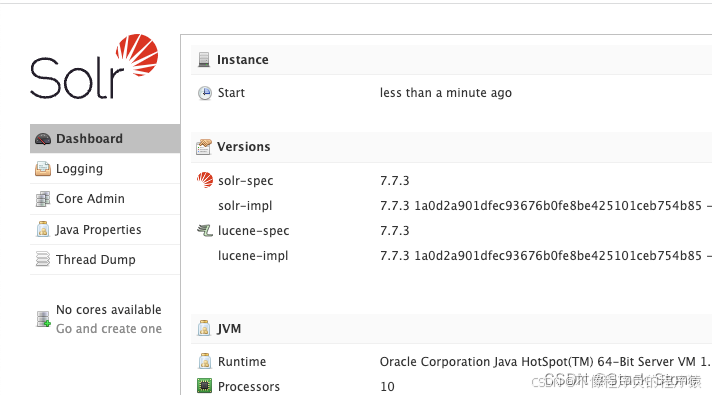The image size is (712, 395).
Task: Click the Start label
Action: pyautogui.click(x=231, y=93)
